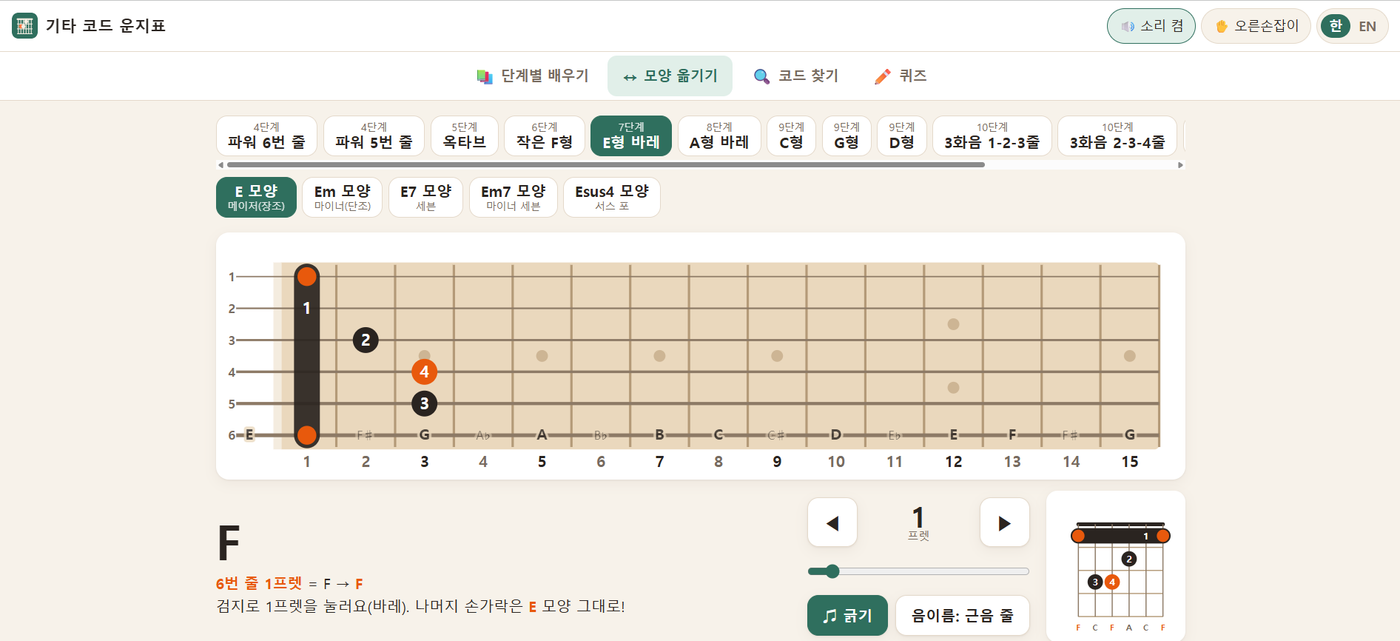Select the 5단계 옥타브 lesson

(464, 136)
